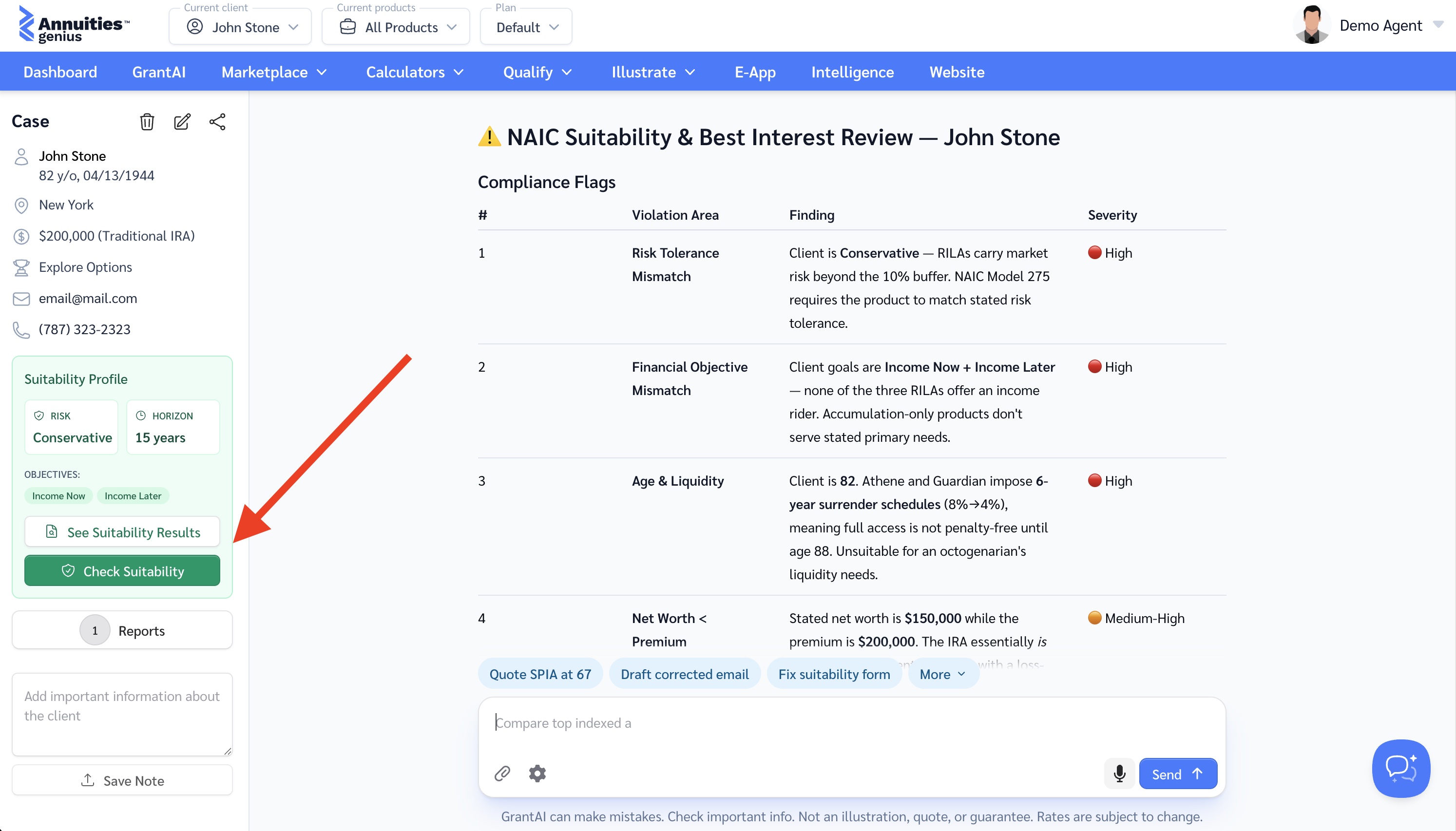
Task: Click the email@mail.com address
Action: click(x=88, y=299)
